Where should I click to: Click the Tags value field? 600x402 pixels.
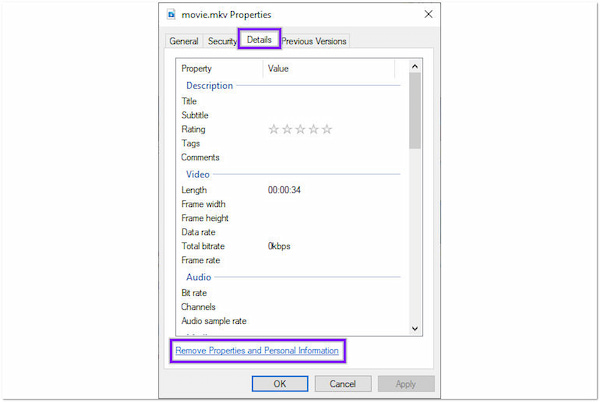point(333,143)
